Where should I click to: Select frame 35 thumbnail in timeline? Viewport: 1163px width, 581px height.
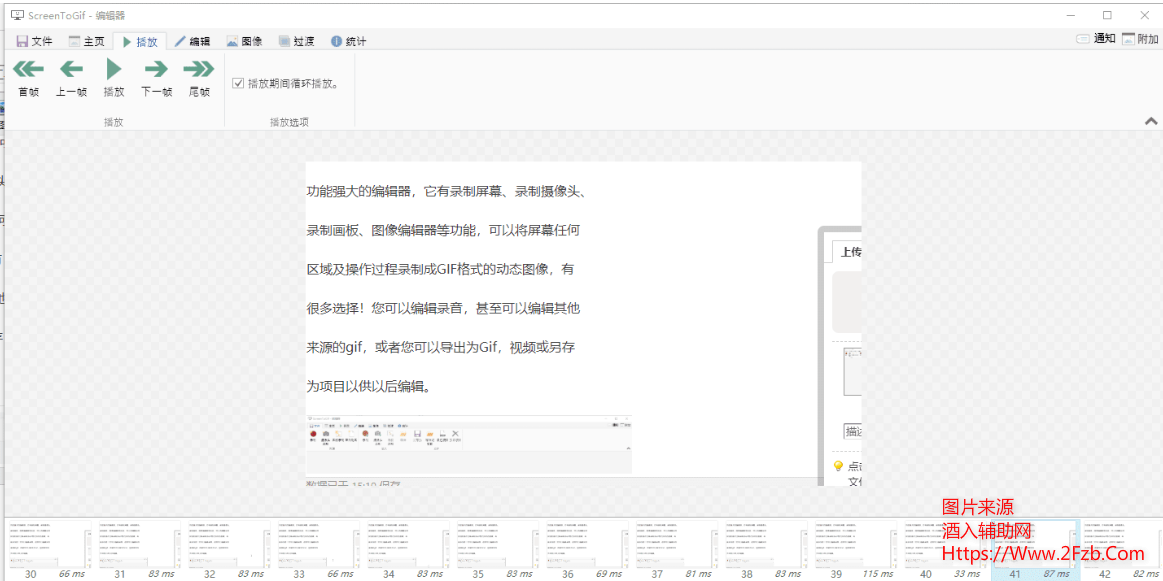click(x=495, y=544)
